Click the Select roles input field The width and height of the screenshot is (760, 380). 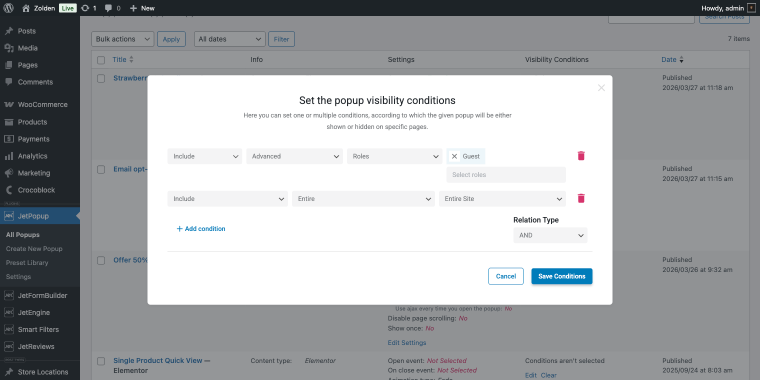506,174
